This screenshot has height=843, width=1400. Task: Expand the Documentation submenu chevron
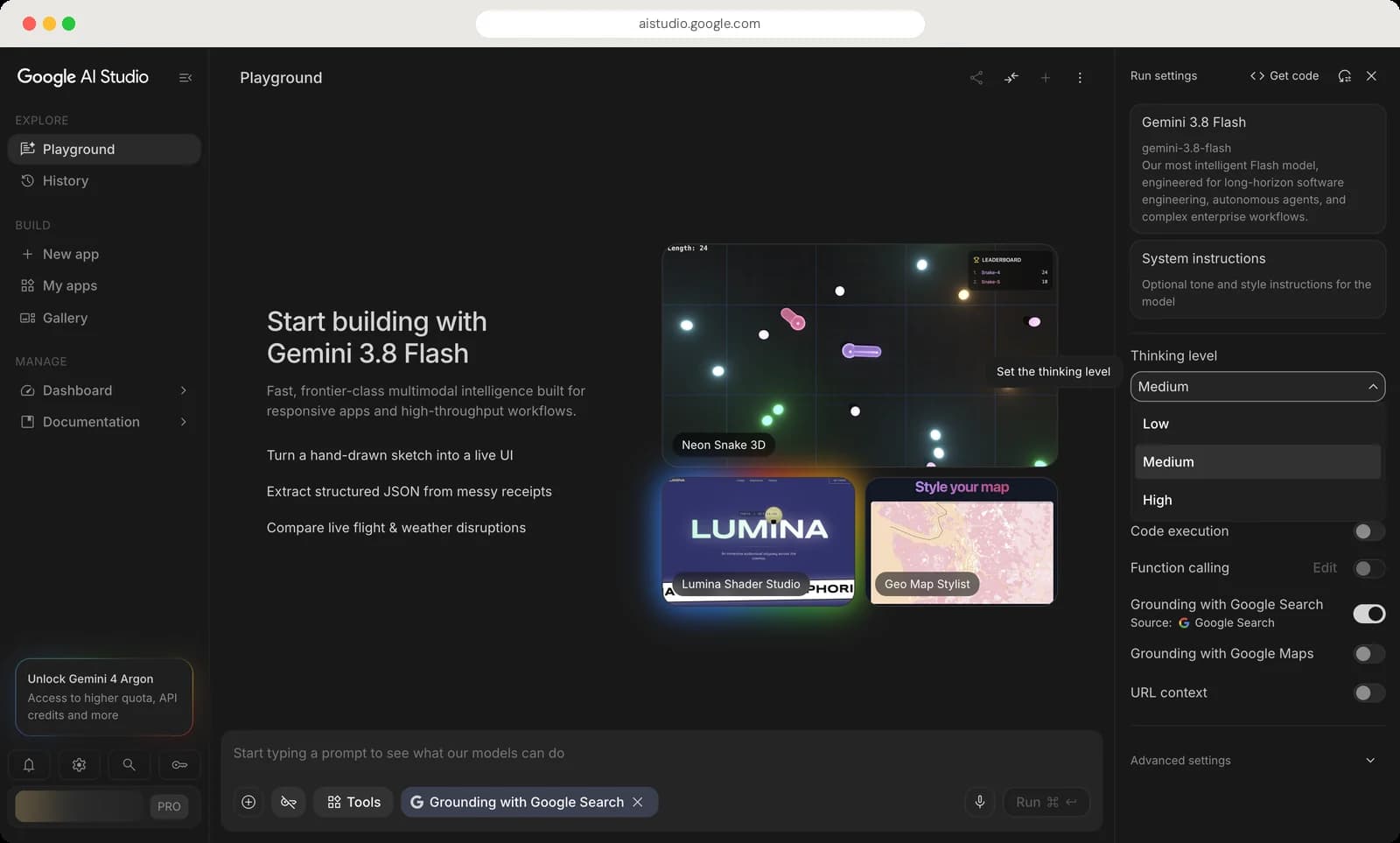click(184, 422)
